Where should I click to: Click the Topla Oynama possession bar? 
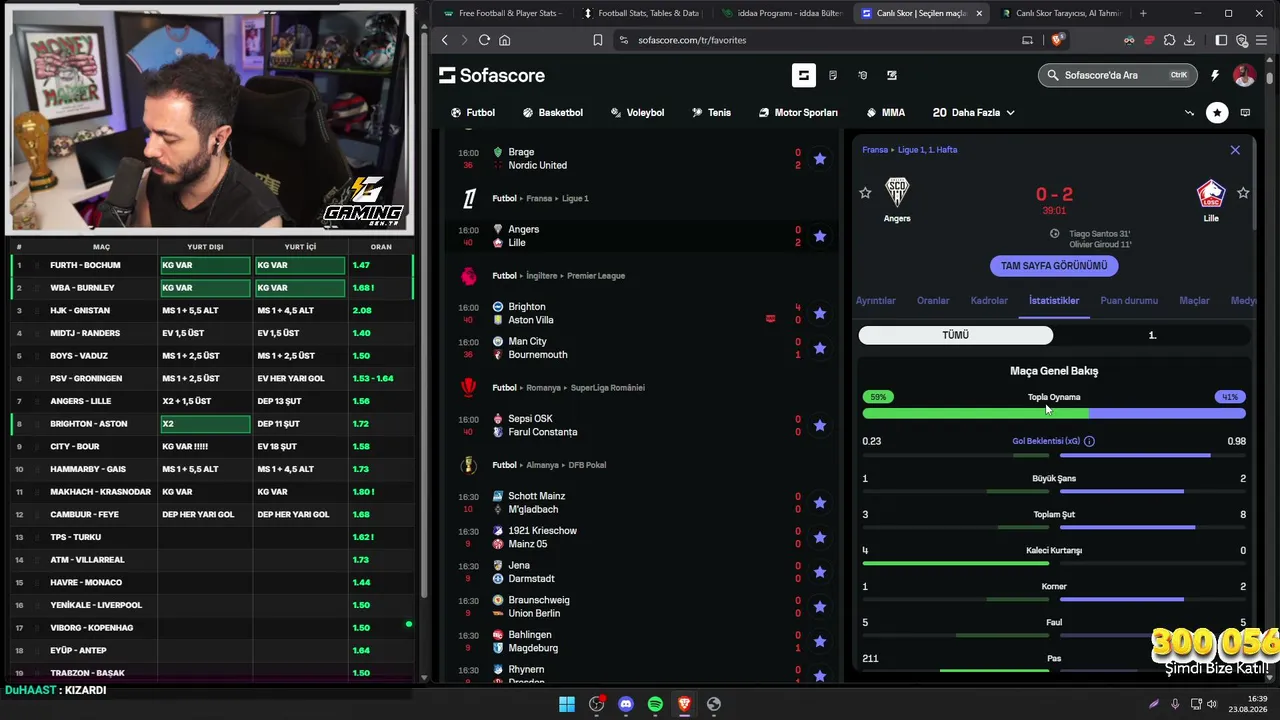coord(1054,412)
